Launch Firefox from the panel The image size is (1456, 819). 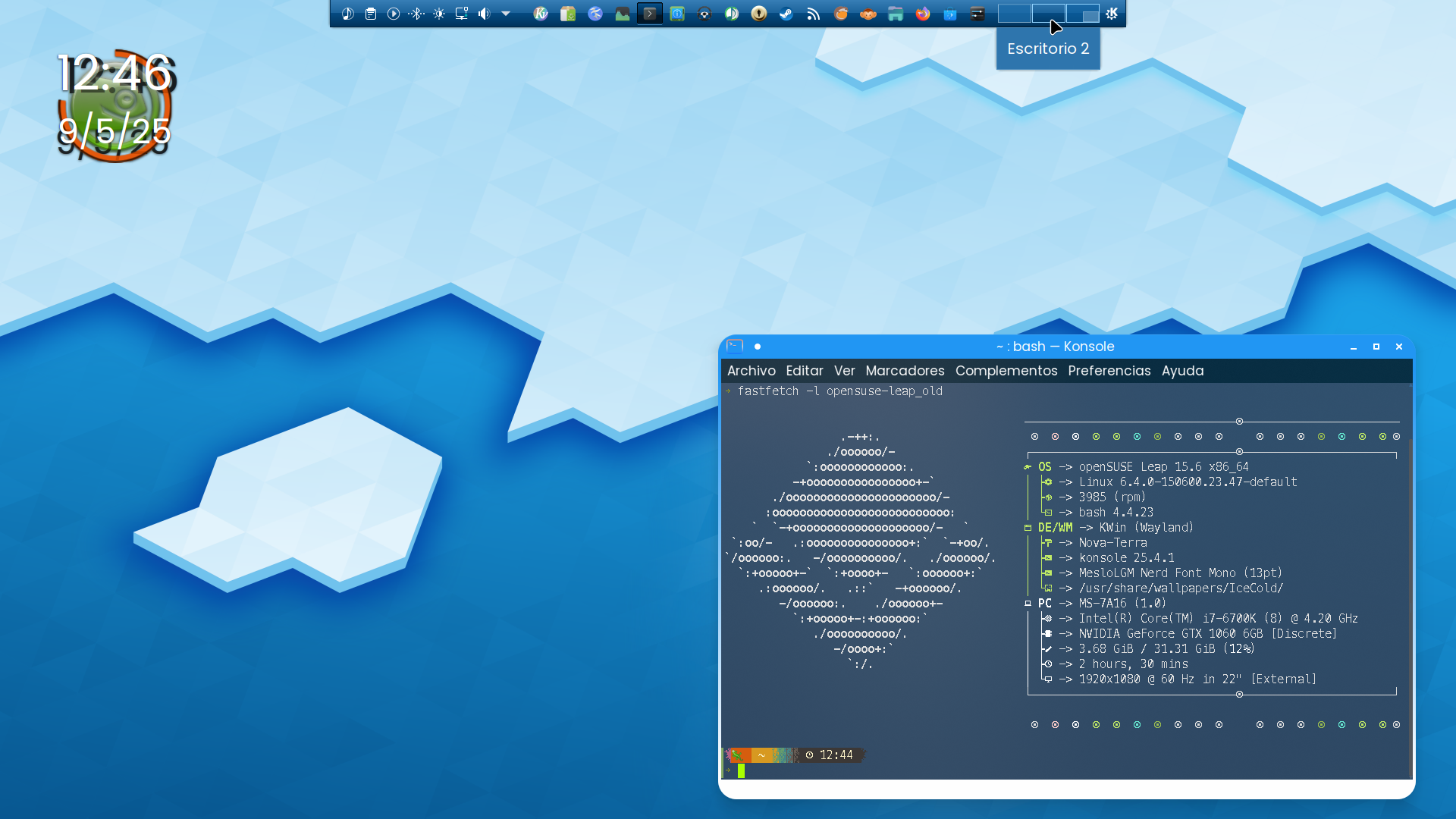point(923,14)
